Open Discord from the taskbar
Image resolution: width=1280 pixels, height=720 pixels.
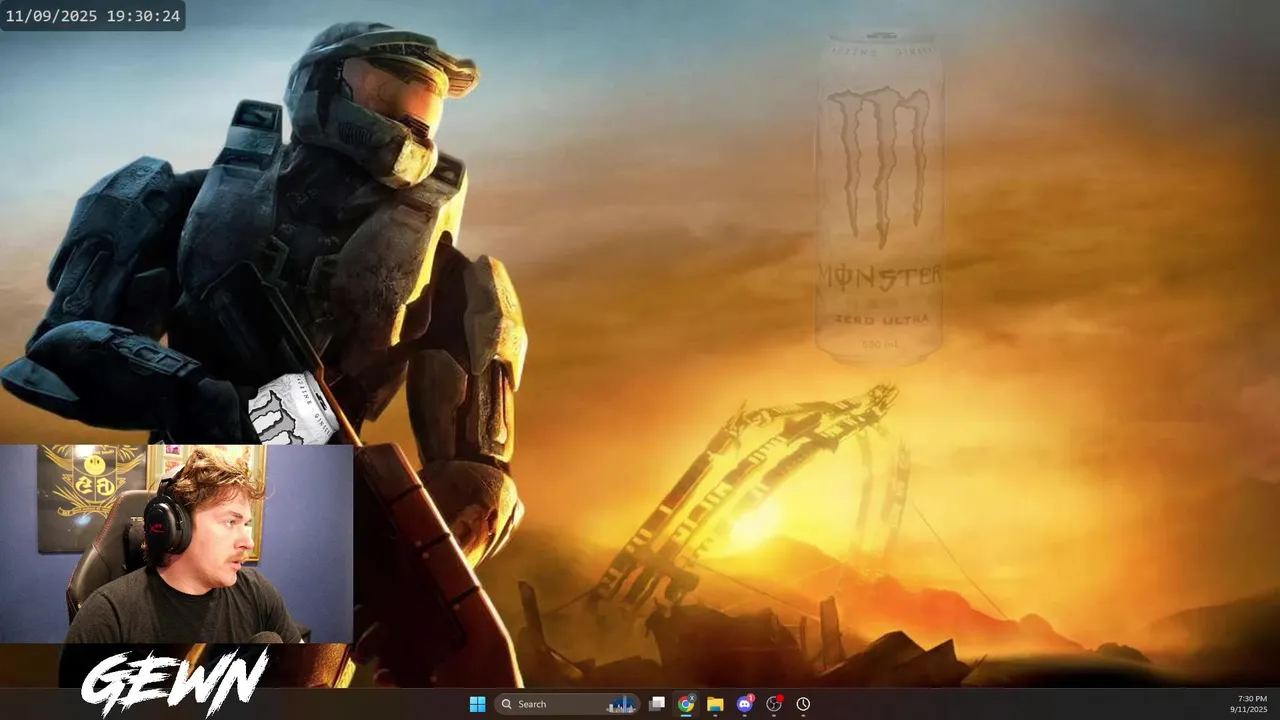tap(745, 704)
